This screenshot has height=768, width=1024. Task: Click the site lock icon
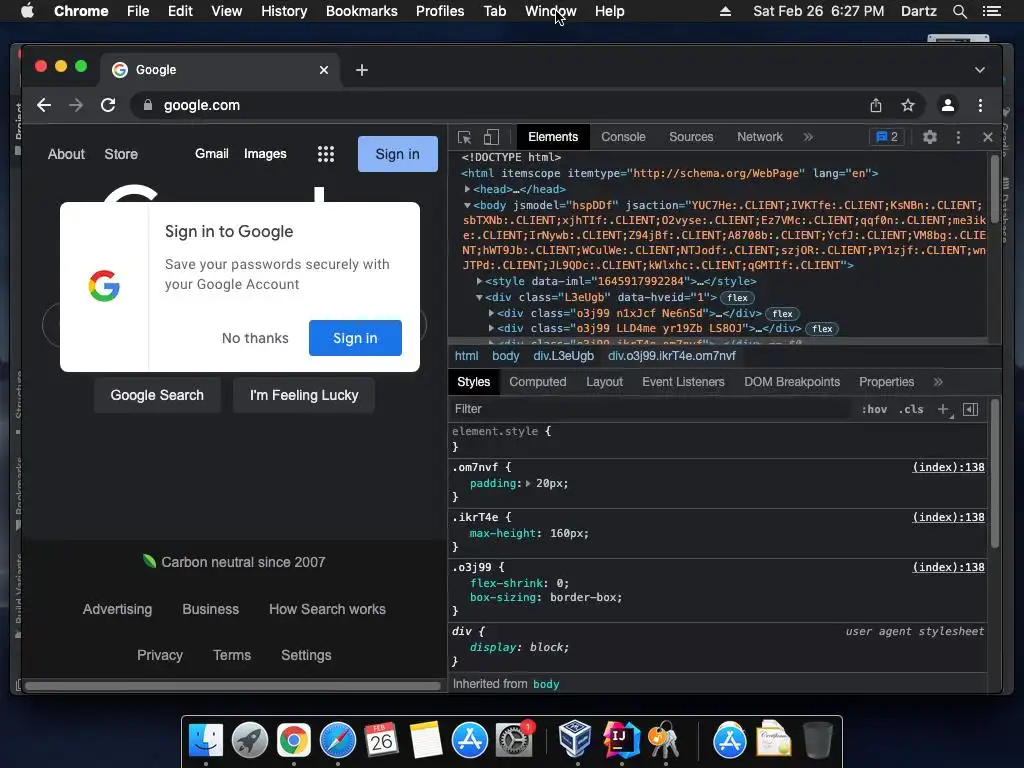[148, 105]
